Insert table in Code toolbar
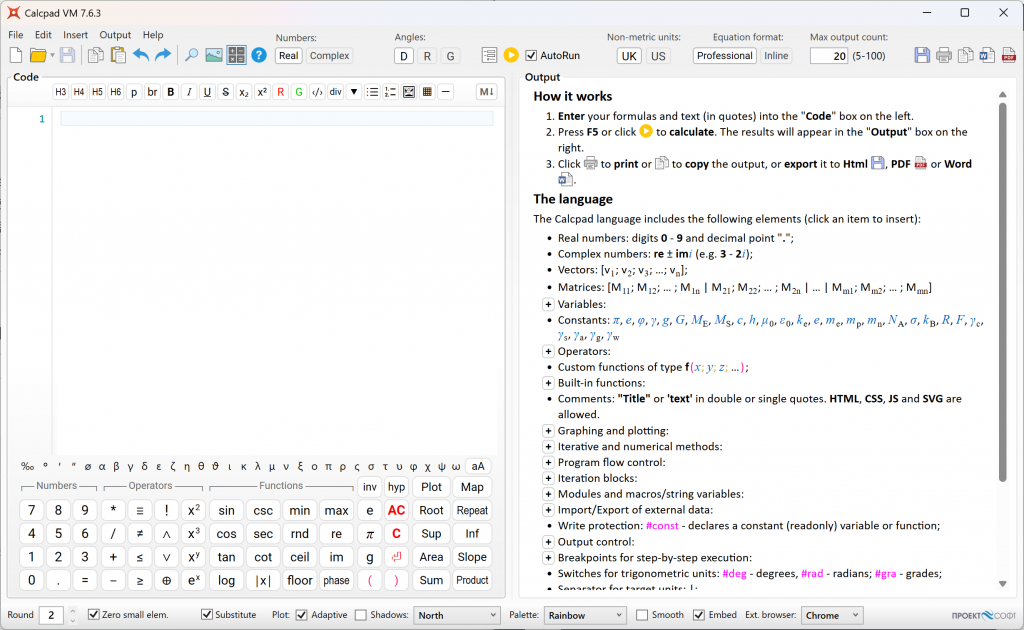The width and height of the screenshot is (1024, 630). pyautogui.click(x=427, y=92)
